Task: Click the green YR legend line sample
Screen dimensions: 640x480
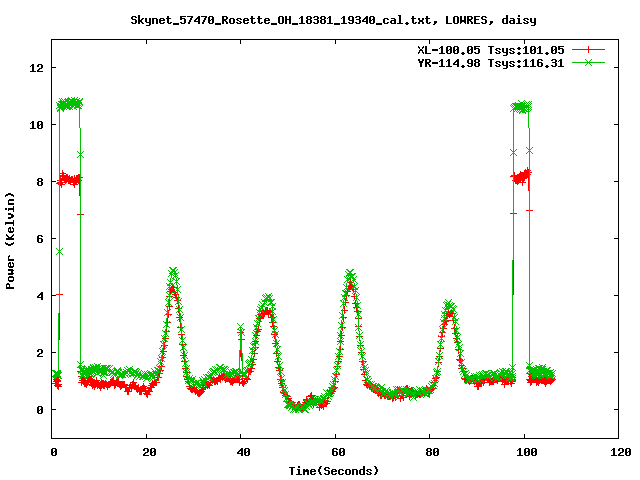Action: pyautogui.click(x=588, y=63)
